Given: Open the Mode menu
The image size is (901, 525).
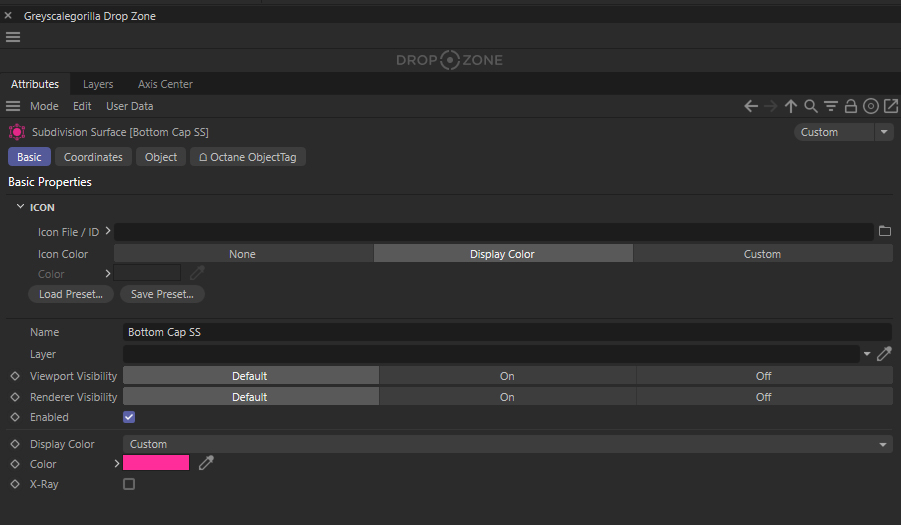Looking at the screenshot, I should [x=44, y=106].
